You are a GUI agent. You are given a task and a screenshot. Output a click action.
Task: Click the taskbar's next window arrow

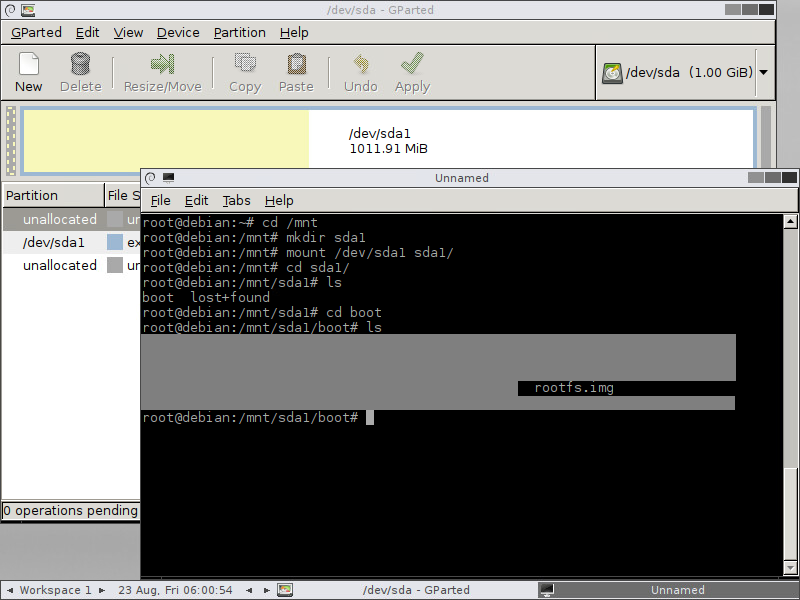click(266, 590)
